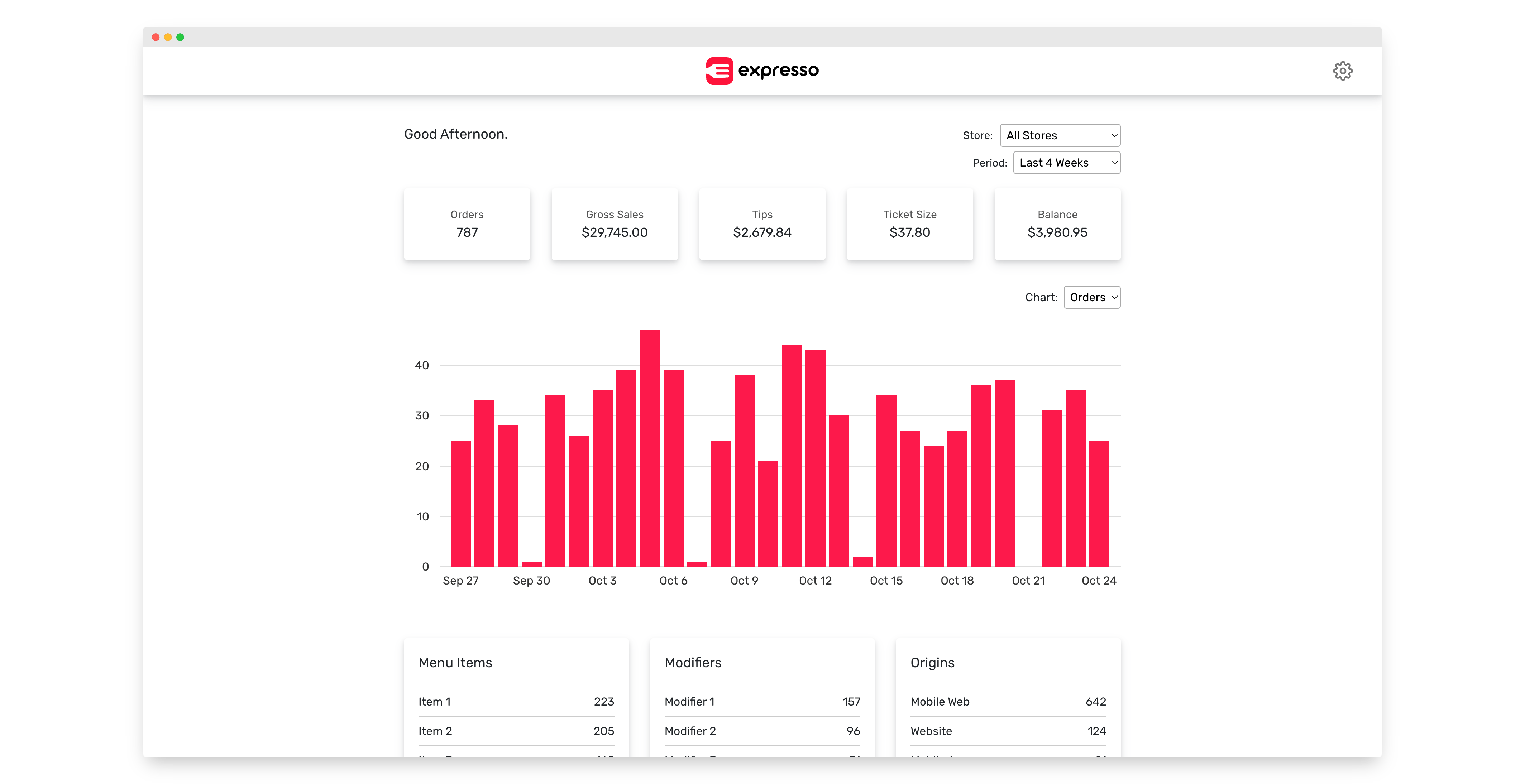
Task: Click the Modifier 1 row
Action: pyautogui.click(x=762, y=702)
